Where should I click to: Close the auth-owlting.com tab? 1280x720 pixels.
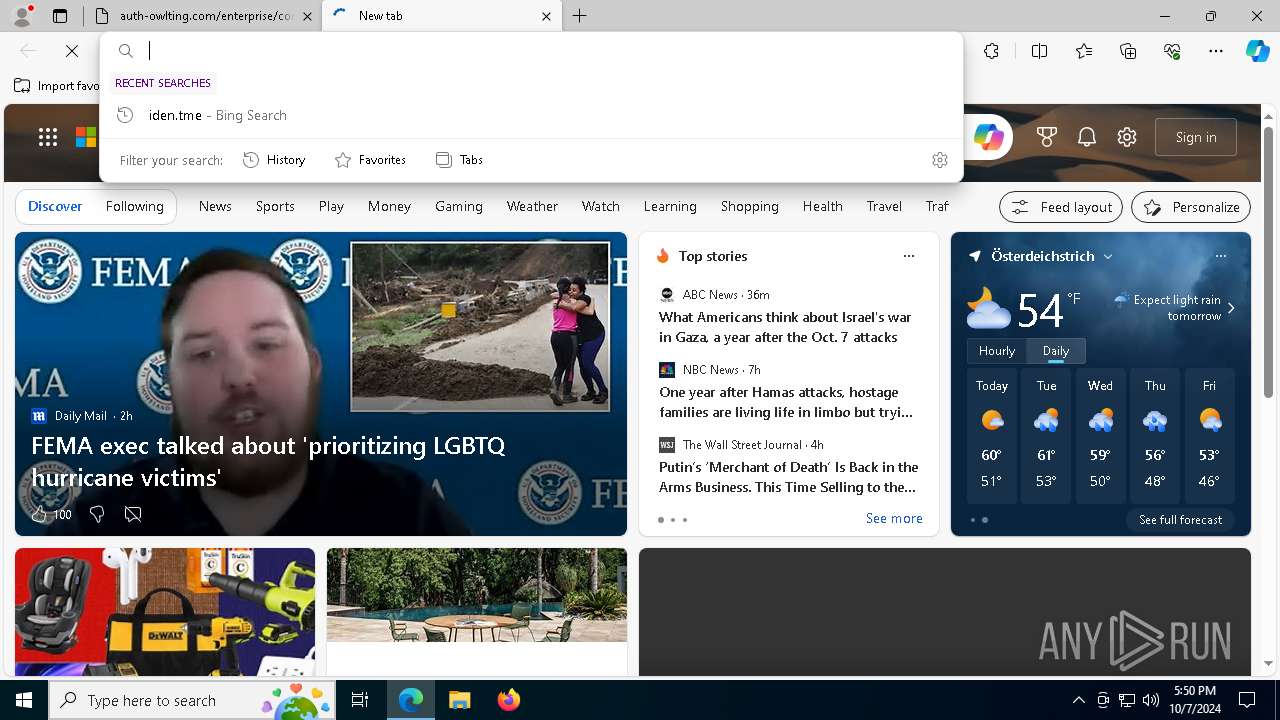pyautogui.click(x=307, y=16)
